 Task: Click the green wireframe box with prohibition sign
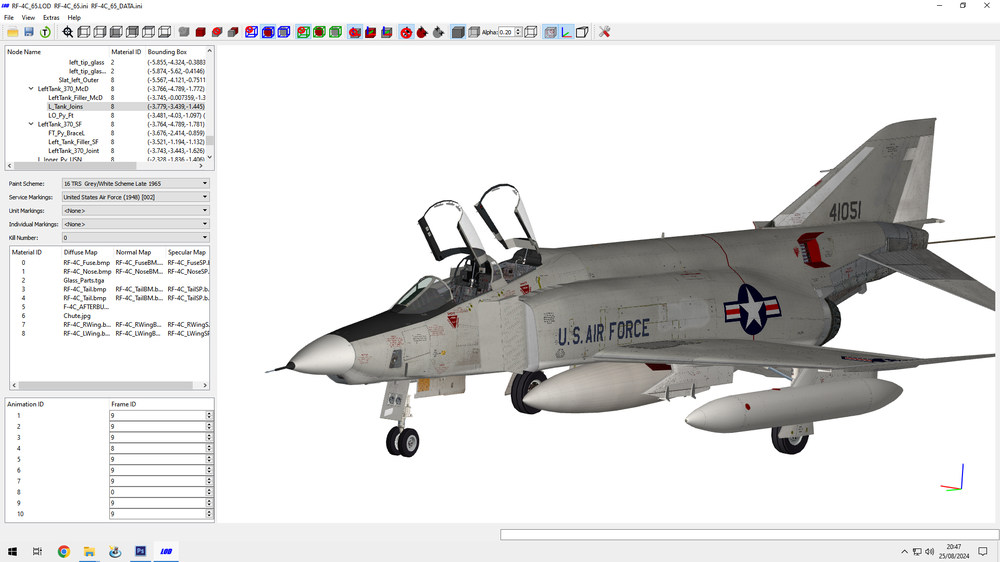tap(304, 32)
